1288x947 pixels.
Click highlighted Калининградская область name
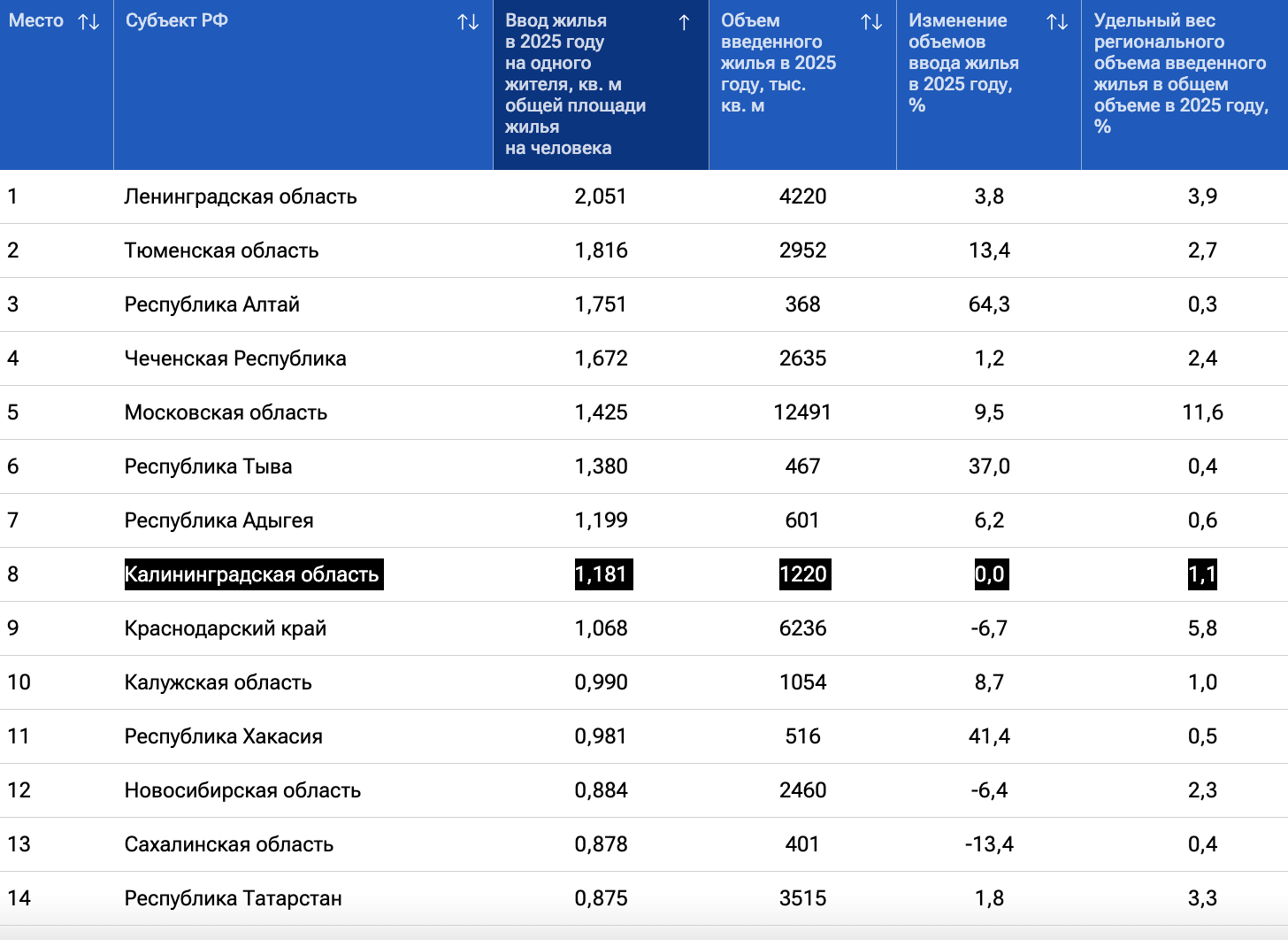[x=252, y=574]
